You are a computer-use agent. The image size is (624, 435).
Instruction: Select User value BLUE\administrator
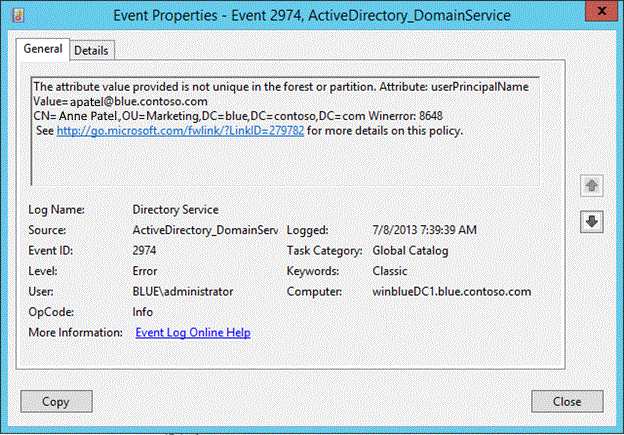point(183,291)
